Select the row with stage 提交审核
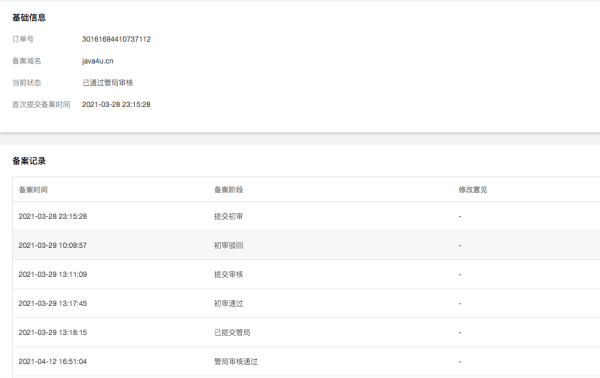 coord(306,274)
